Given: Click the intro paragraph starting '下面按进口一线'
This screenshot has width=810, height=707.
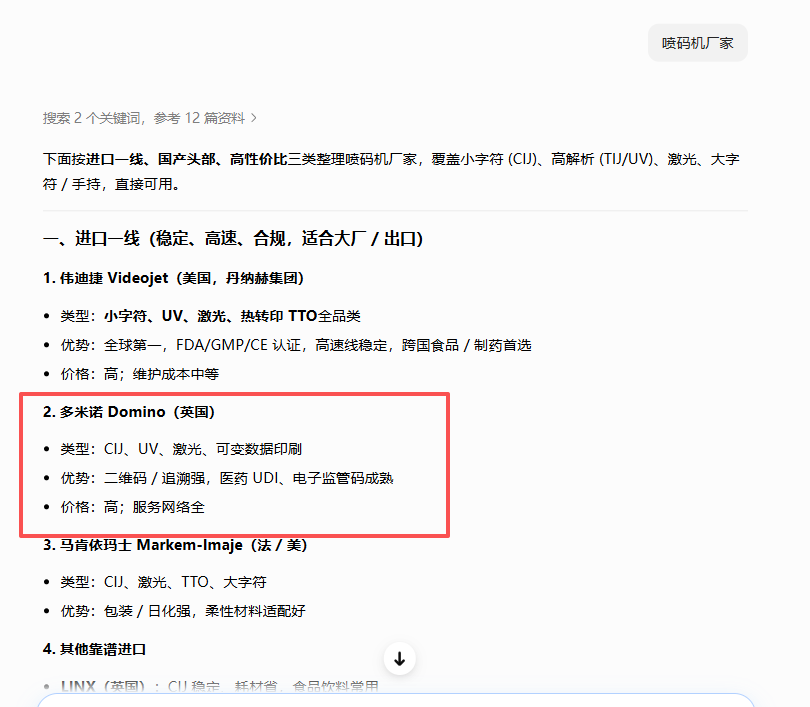Looking at the screenshot, I should tap(391, 171).
